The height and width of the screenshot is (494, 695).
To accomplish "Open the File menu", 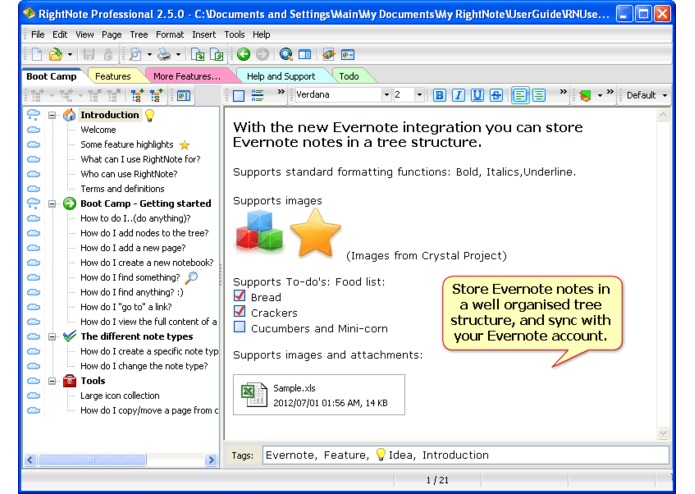I will coord(38,35).
